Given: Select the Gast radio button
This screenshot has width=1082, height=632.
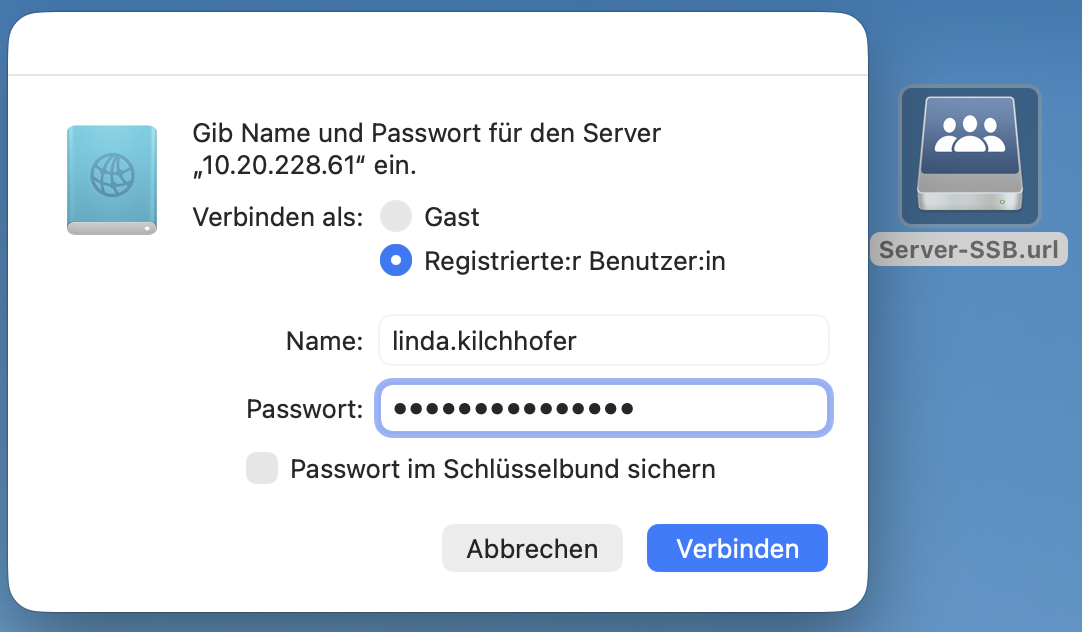Looking at the screenshot, I should [x=396, y=216].
